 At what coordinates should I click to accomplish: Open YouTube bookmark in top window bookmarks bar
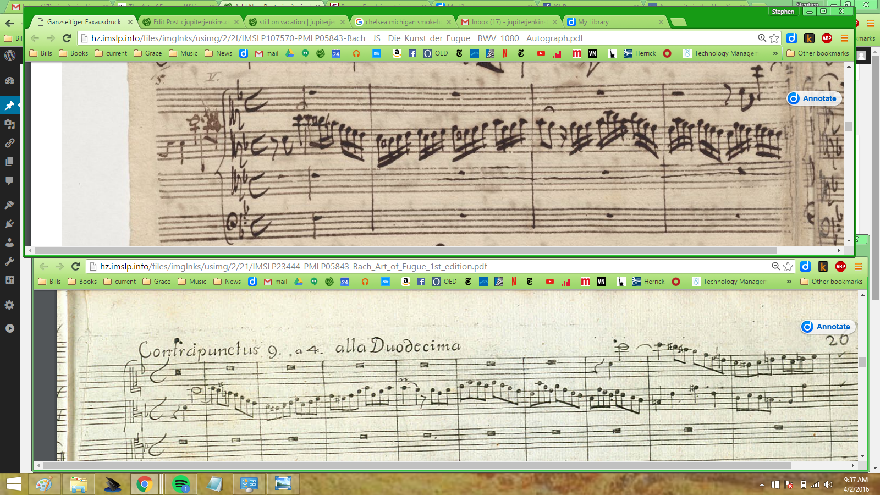pos(541,54)
